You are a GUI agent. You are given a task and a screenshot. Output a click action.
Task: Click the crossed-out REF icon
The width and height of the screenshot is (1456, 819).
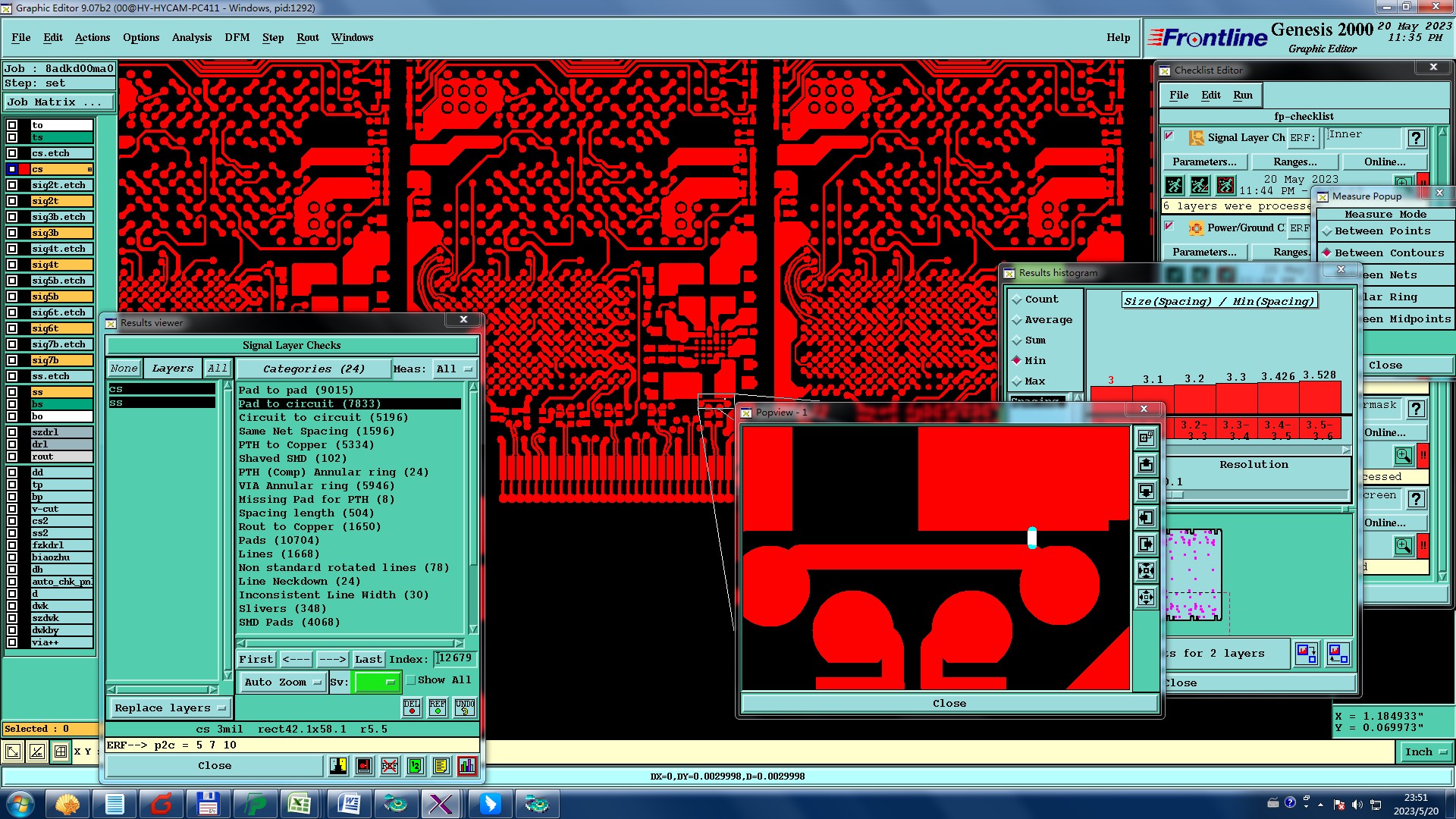(389, 766)
